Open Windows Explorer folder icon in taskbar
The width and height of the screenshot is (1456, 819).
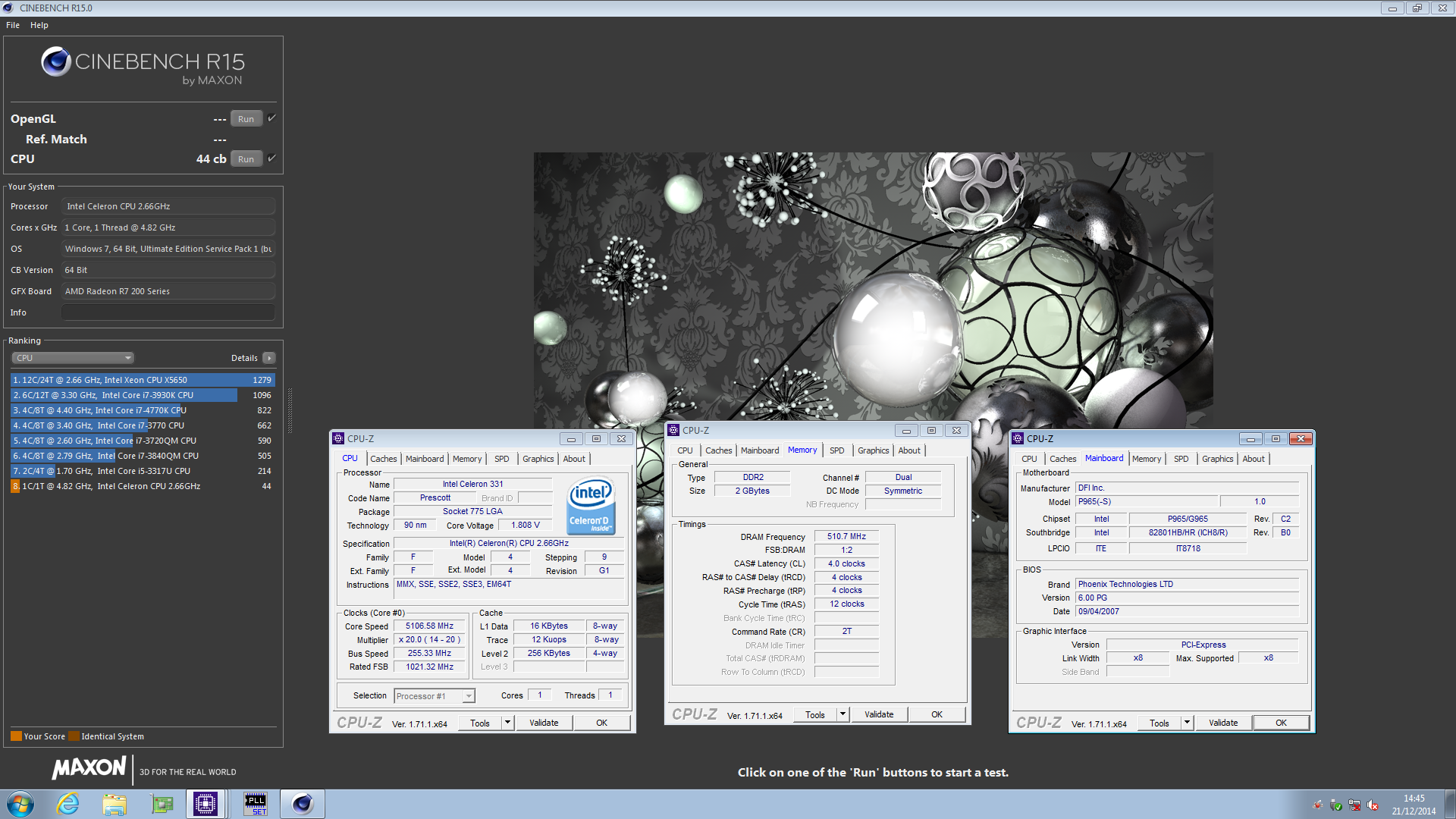click(115, 804)
